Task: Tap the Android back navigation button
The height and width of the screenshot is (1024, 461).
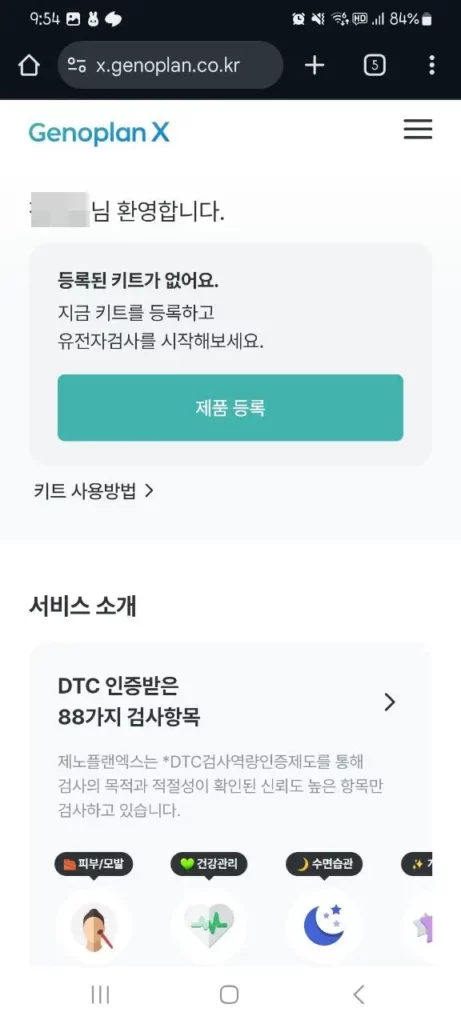Action: (358, 994)
